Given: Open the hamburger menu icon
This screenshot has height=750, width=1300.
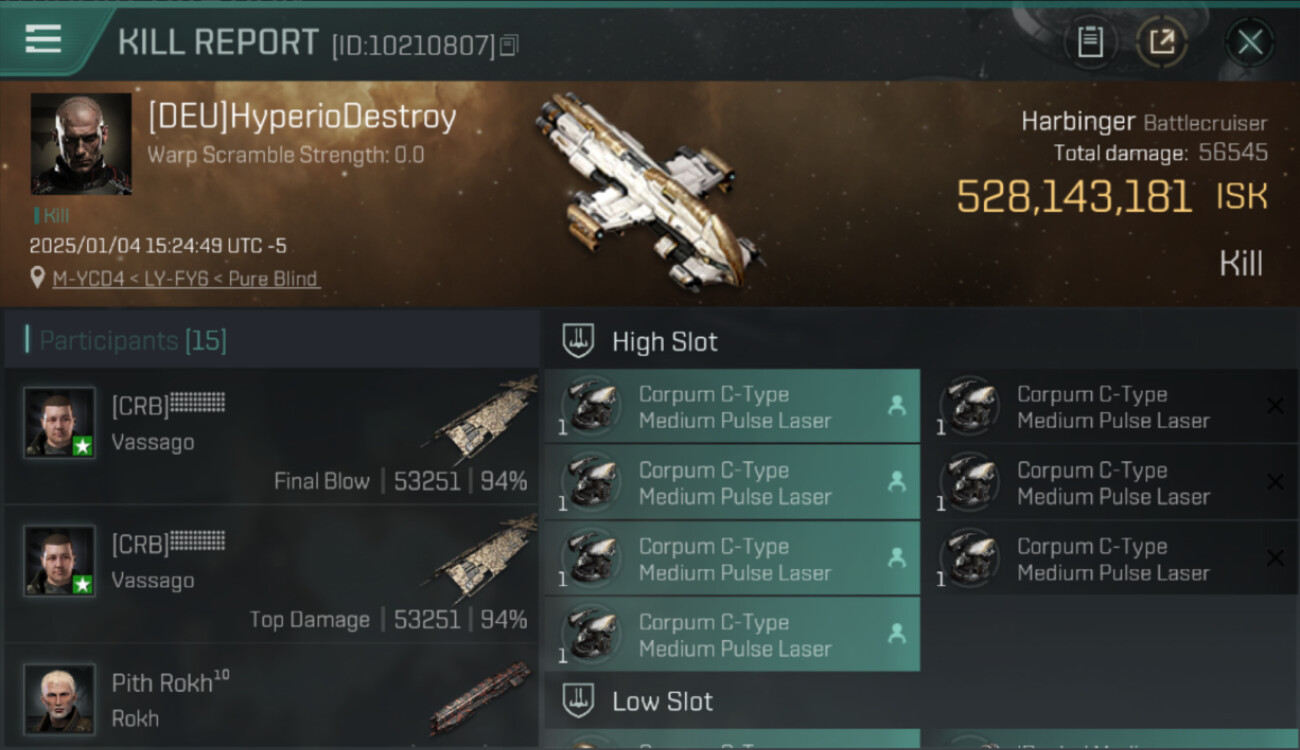Looking at the screenshot, I should (43, 39).
